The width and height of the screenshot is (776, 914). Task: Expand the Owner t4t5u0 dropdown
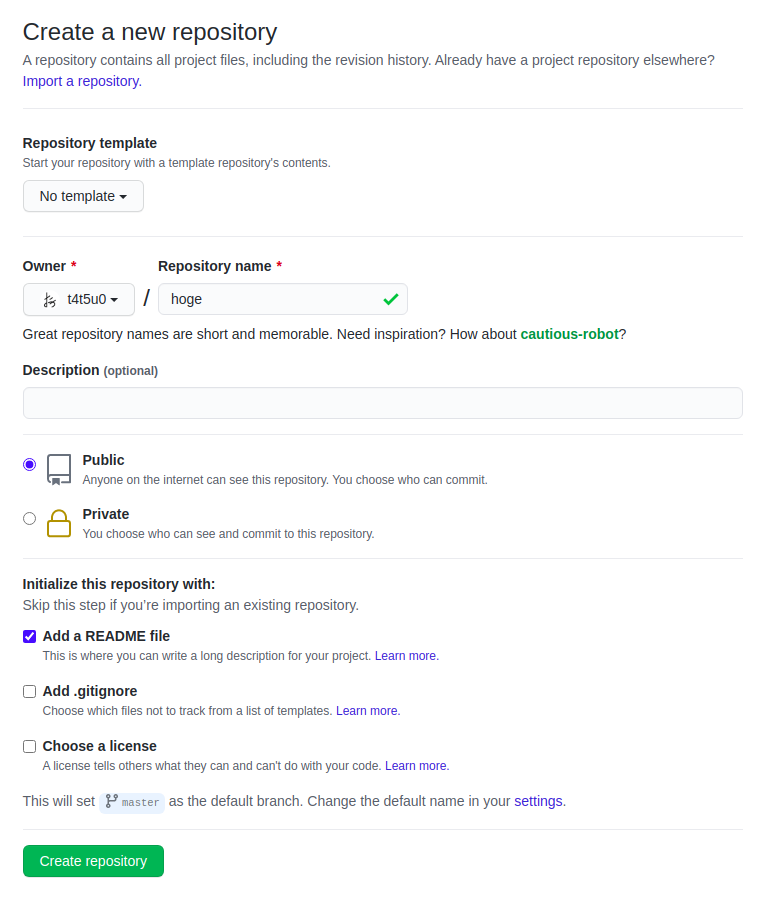point(79,300)
